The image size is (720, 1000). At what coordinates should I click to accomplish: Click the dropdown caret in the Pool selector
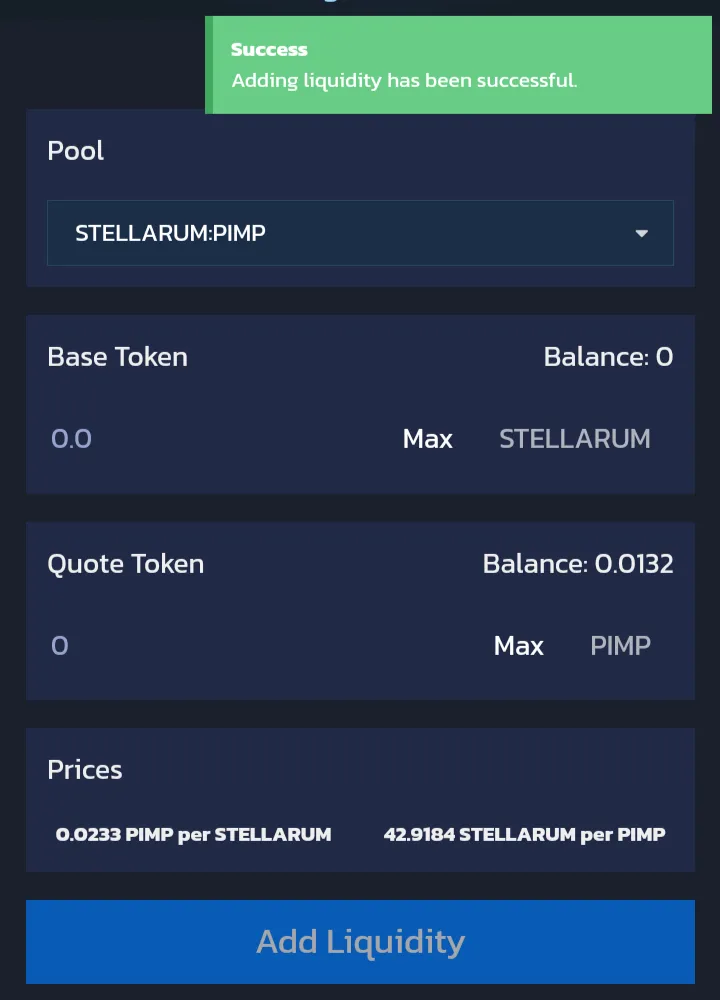tap(641, 234)
